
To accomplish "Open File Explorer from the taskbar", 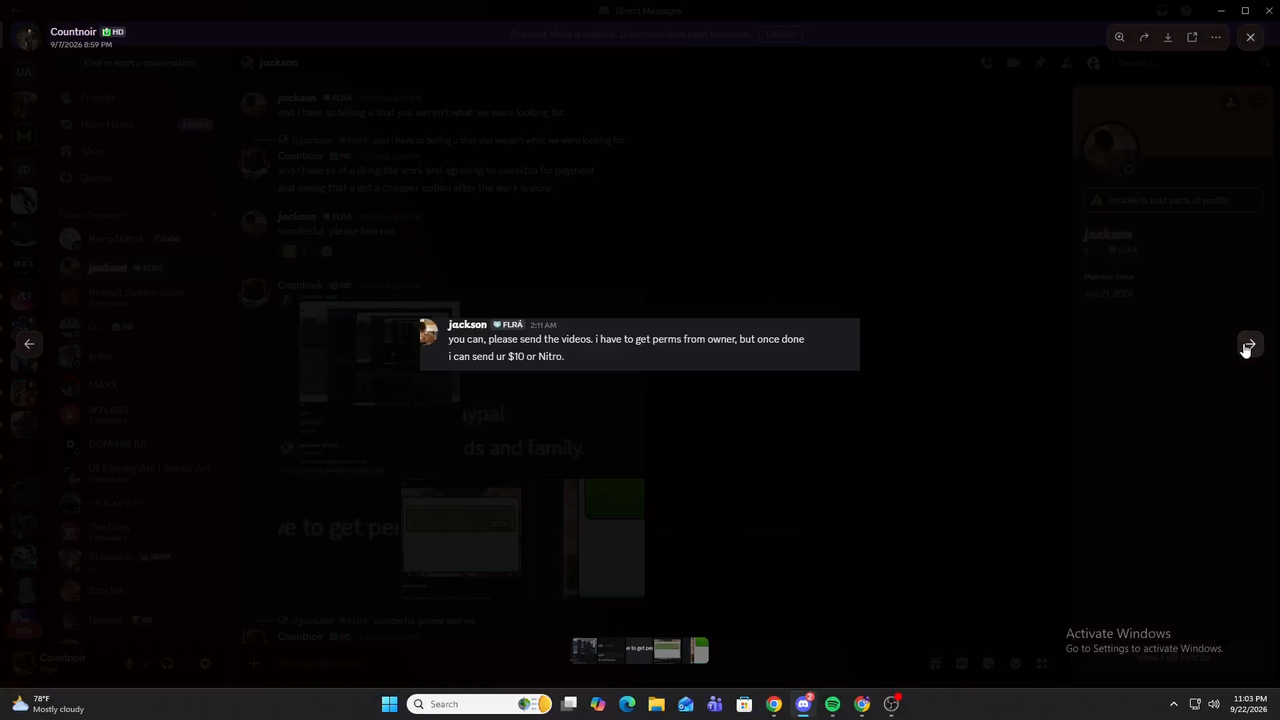I will (x=656, y=704).
